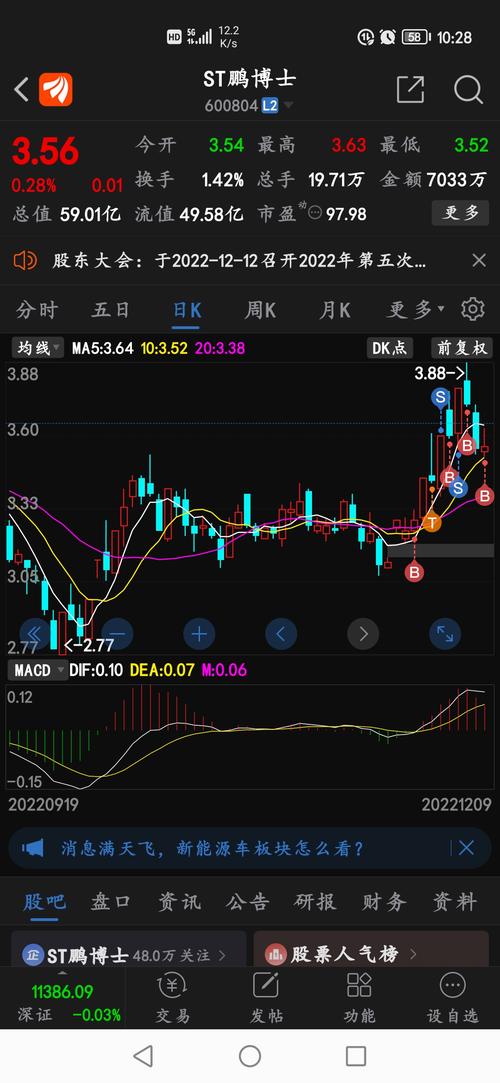500x1083 pixels.
Task: Expand the 均线 indicator dropdown
Action: point(39,347)
